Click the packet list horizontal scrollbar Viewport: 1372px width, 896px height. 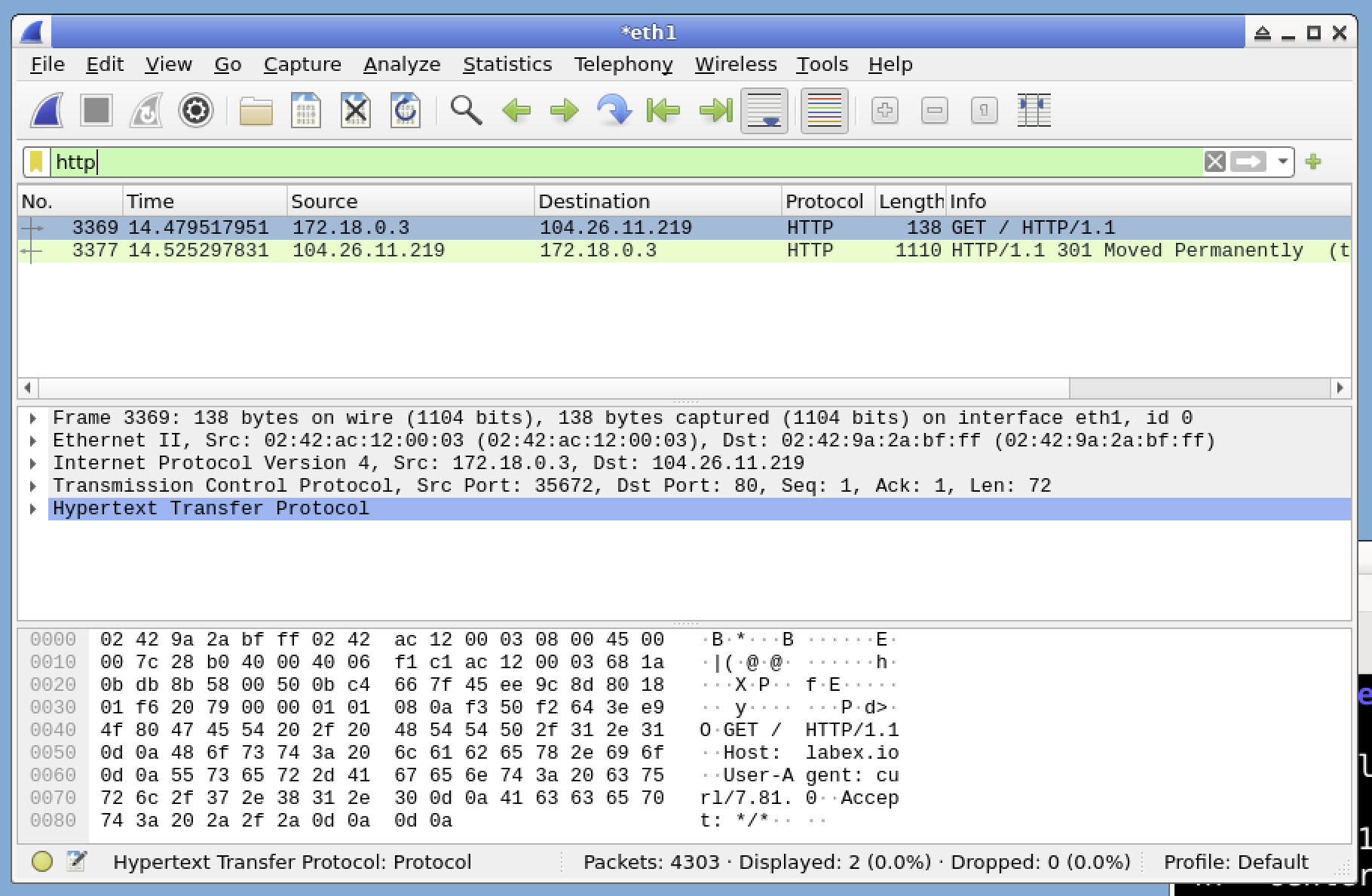coord(554,388)
